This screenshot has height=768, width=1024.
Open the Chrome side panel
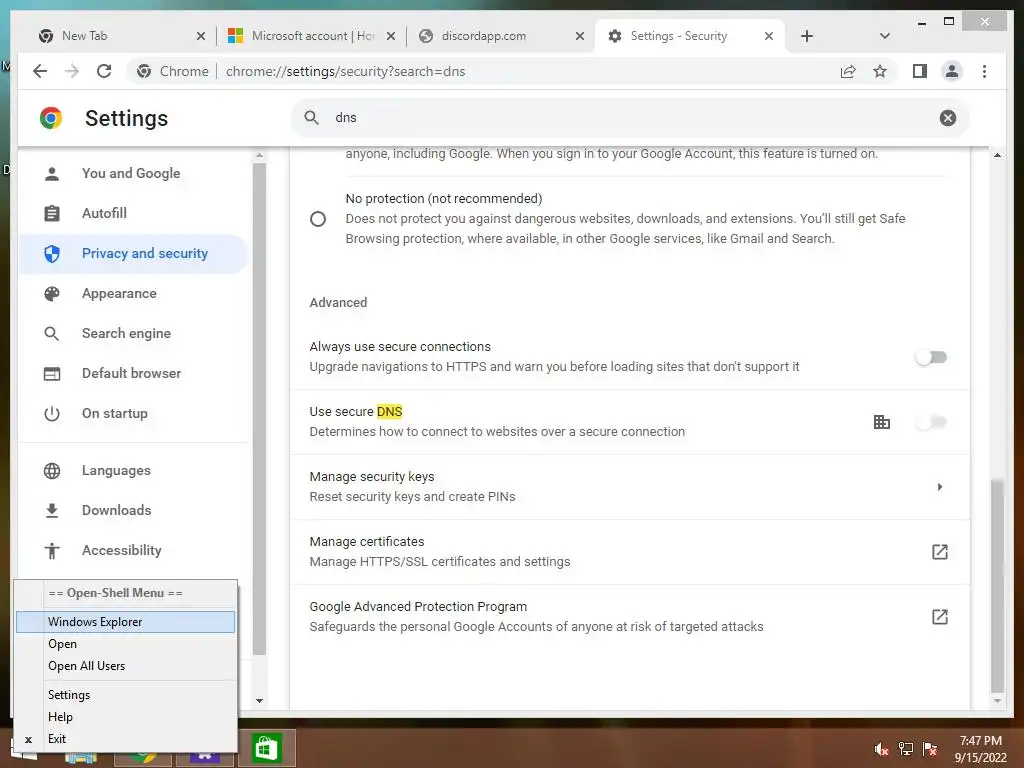click(x=920, y=71)
